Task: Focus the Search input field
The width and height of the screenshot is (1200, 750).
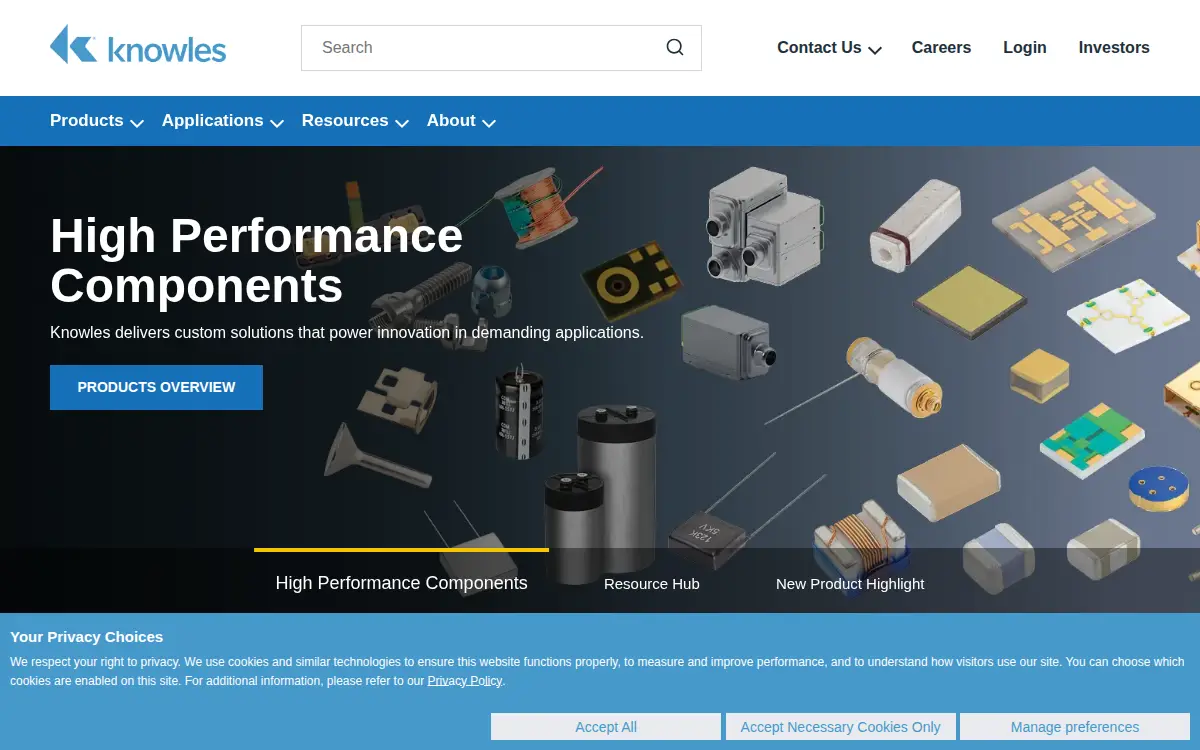Action: (501, 48)
